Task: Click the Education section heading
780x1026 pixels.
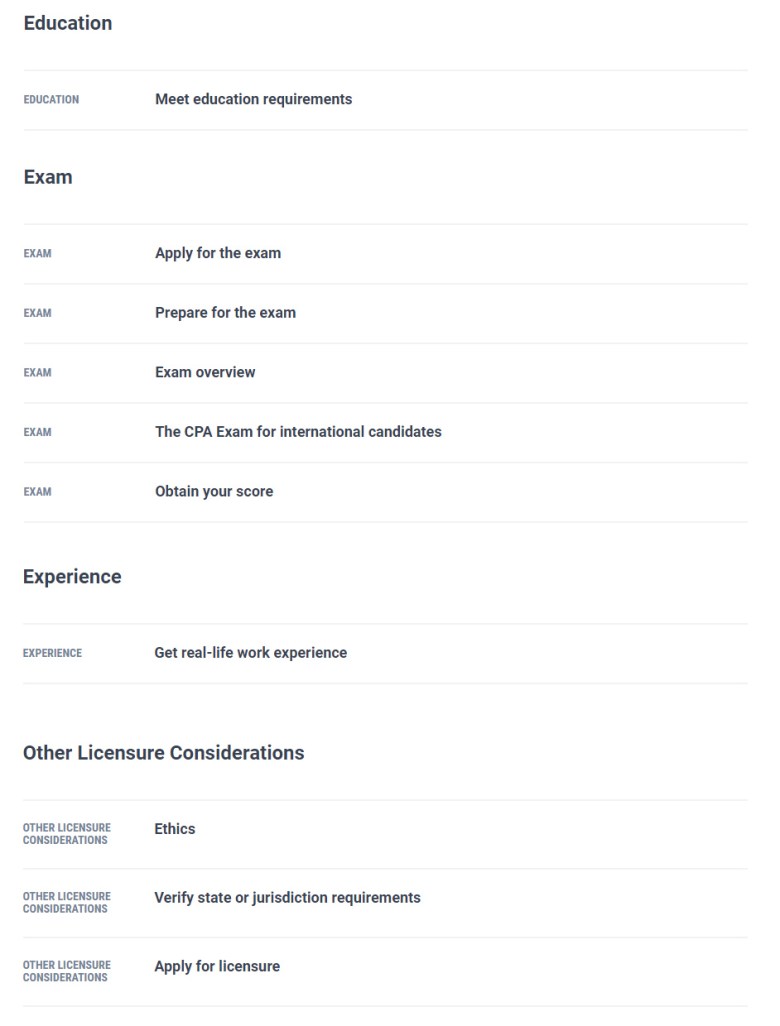Action: [67, 23]
